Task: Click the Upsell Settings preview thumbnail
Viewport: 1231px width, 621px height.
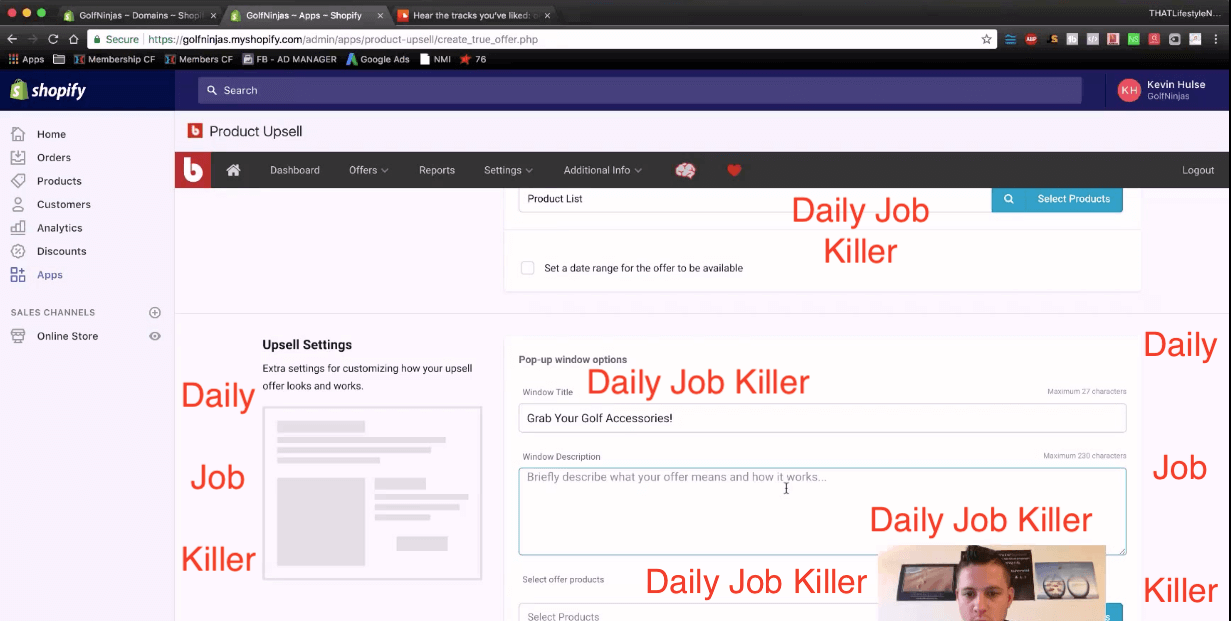Action: click(372, 493)
